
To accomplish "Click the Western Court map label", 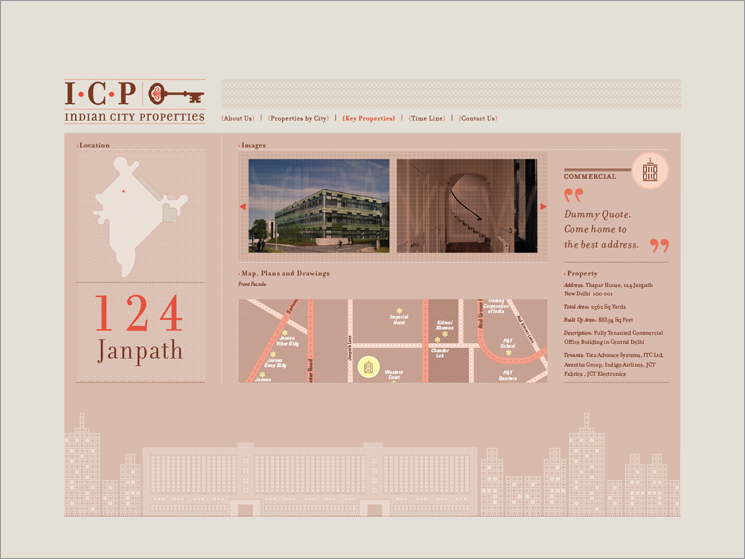I will pos(394,375).
